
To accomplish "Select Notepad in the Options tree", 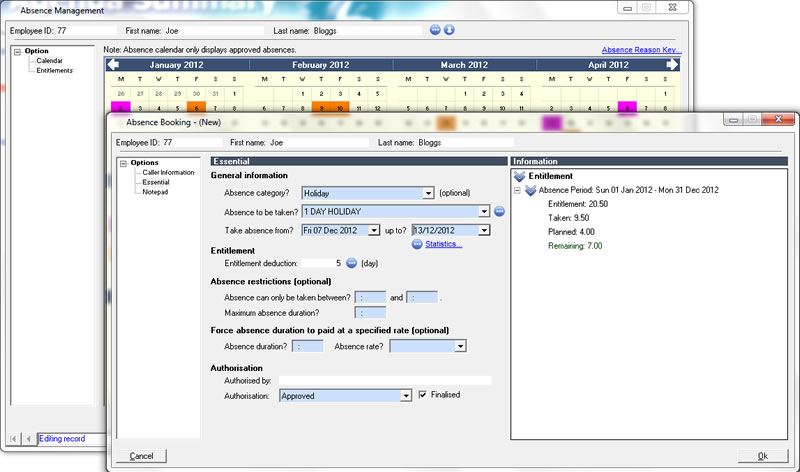I will pos(155,191).
